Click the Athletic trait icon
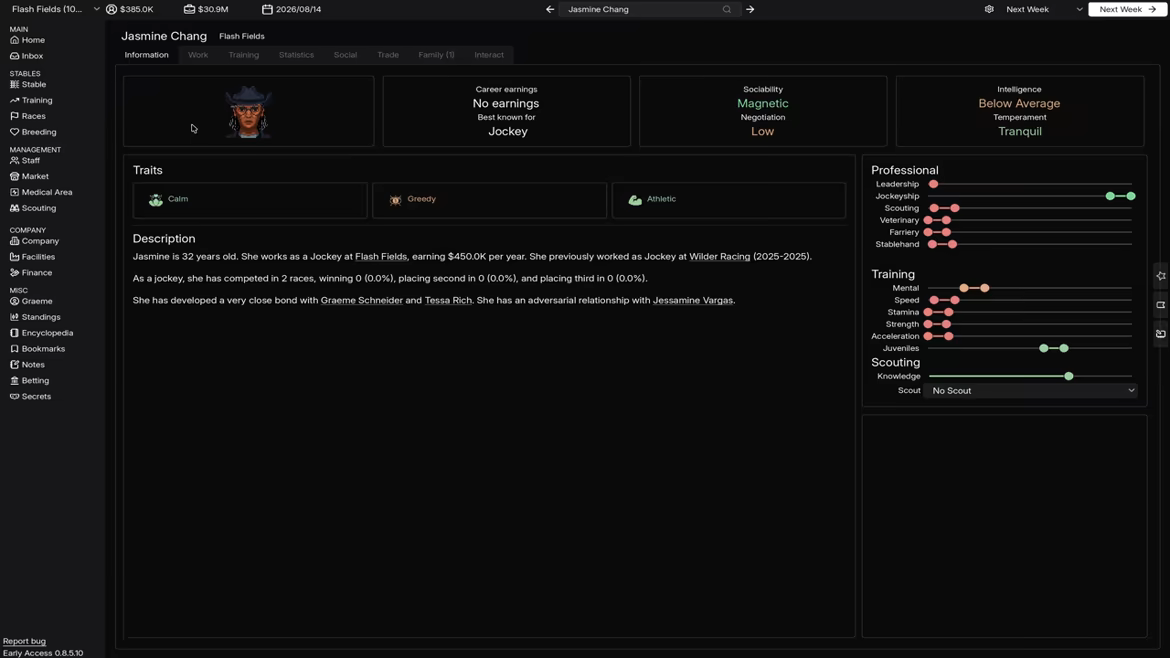 (x=635, y=200)
